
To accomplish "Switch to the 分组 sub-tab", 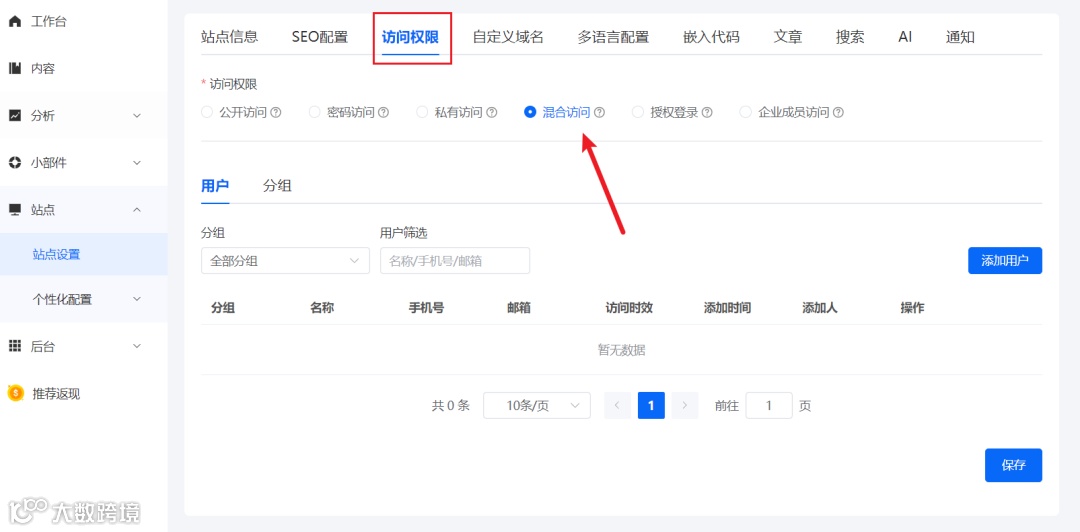I will click(277, 186).
